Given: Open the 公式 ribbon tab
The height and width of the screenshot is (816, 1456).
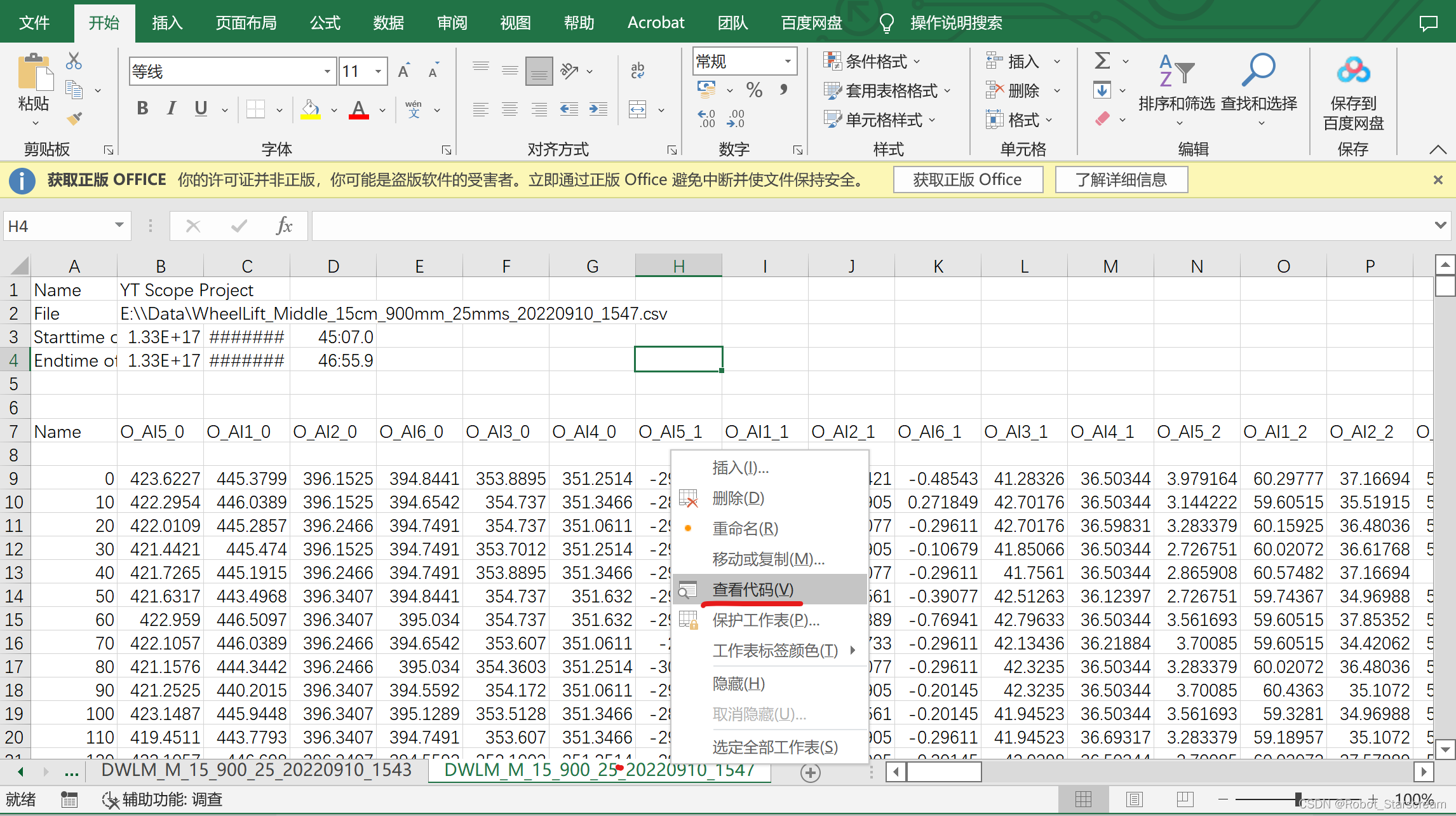Looking at the screenshot, I should pos(325,23).
